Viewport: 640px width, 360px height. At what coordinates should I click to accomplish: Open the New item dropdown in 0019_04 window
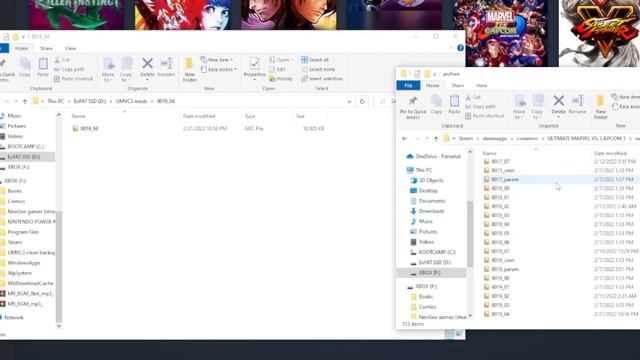pos(217,60)
